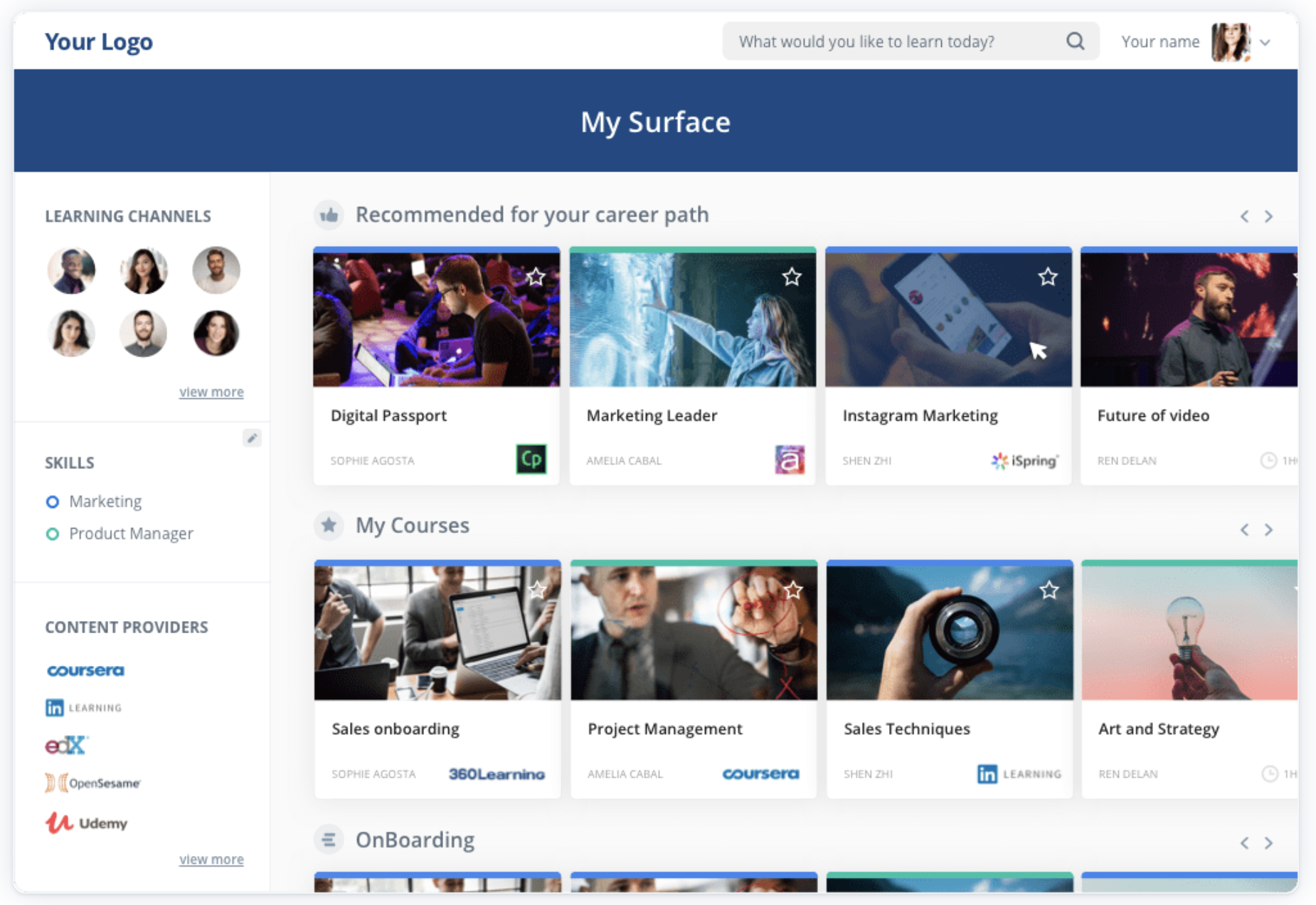Click view more under Content Providers
The image size is (1316, 905).
pos(211,859)
